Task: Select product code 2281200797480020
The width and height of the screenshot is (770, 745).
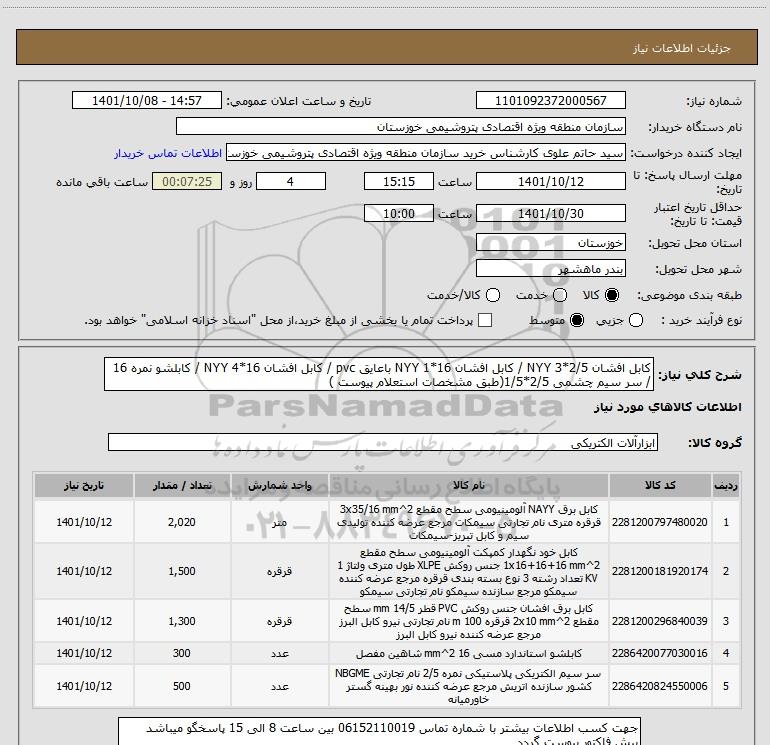Action: 660,522
